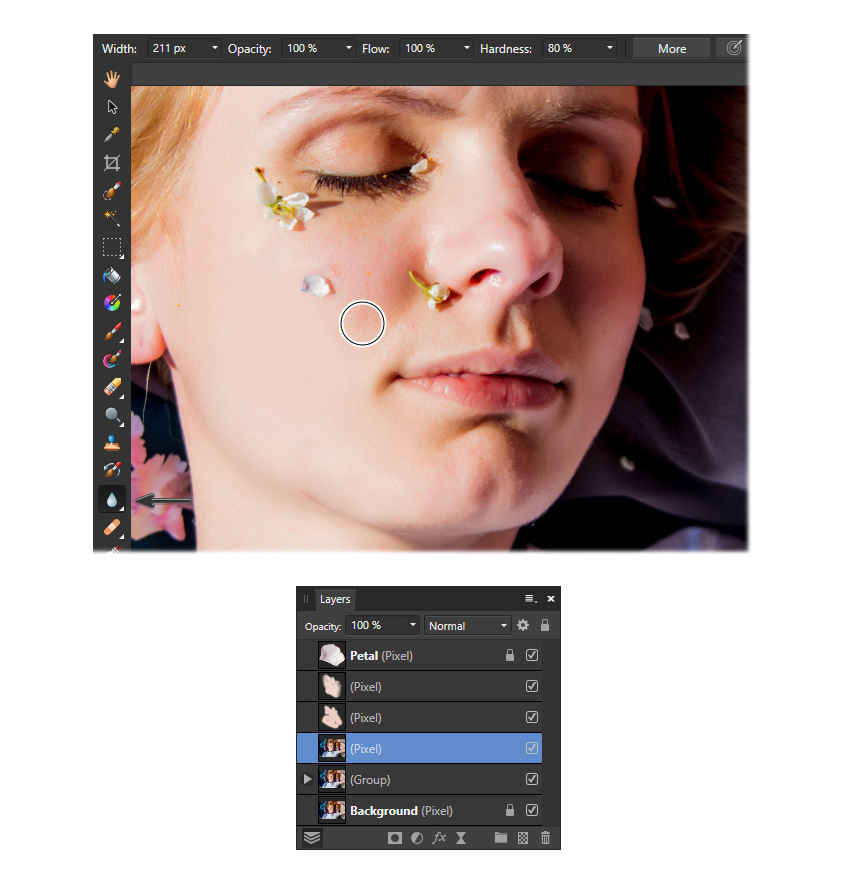The width and height of the screenshot is (850, 880).
Task: Select the Paint Mixer Brush tool
Action: pos(112,359)
